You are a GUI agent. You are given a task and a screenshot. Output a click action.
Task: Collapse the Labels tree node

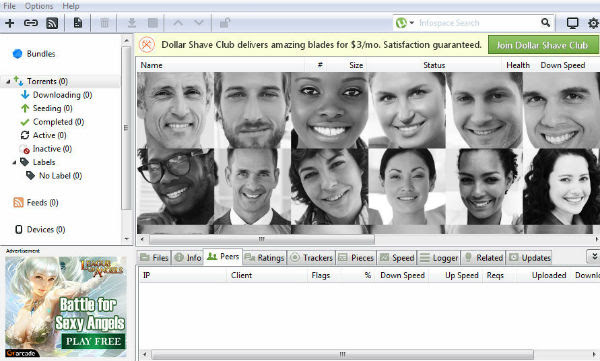[x=14, y=162]
